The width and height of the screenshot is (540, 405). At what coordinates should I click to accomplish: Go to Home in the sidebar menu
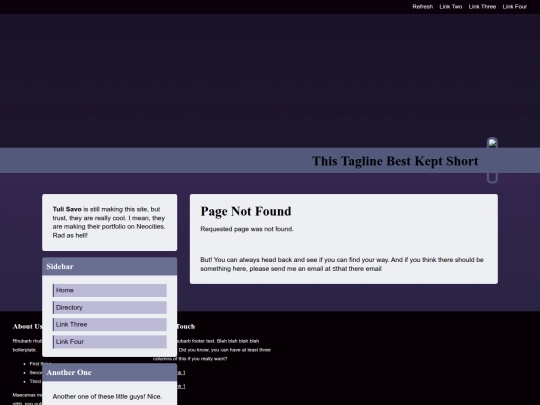110,290
